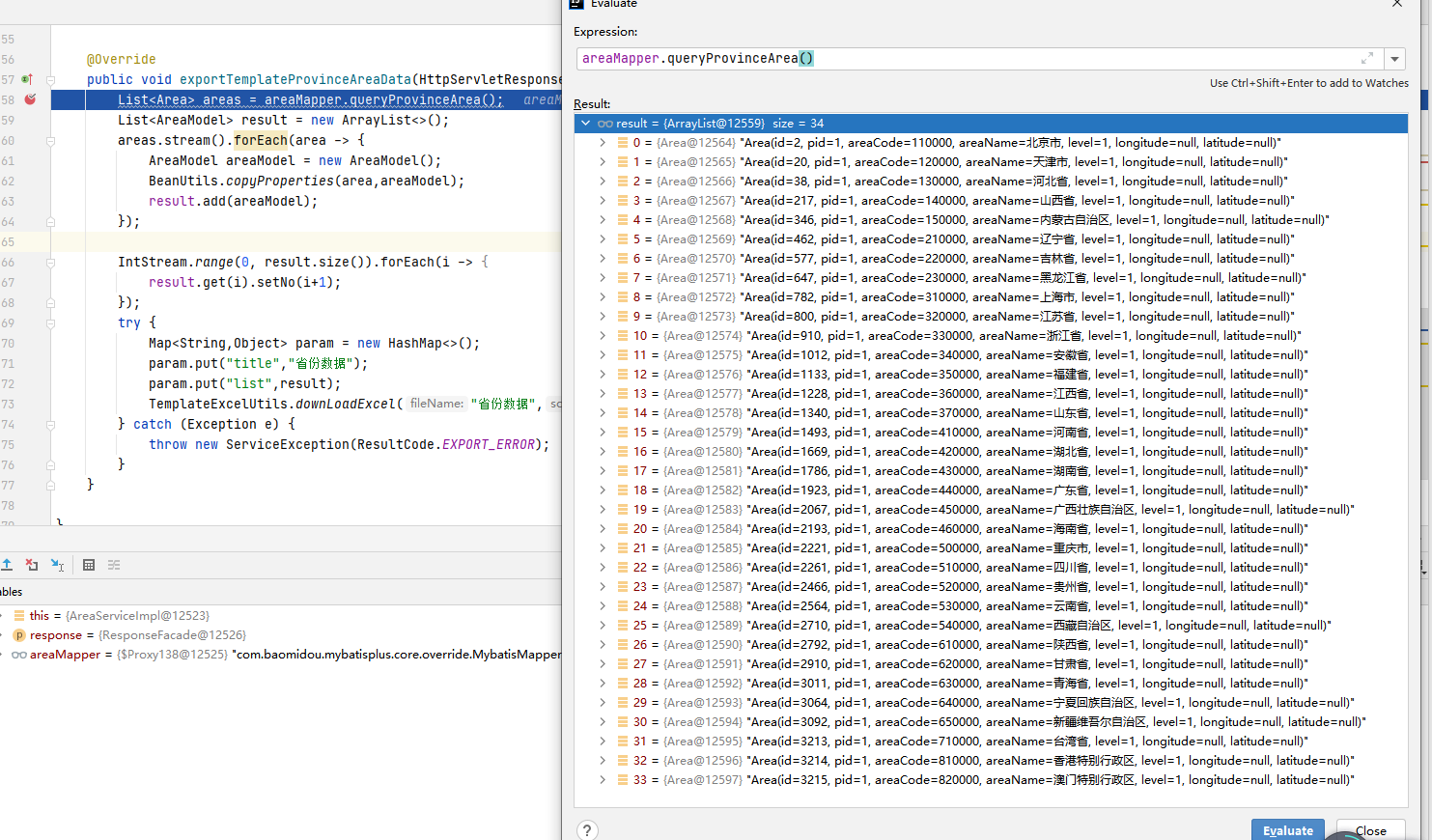Toggle the breakpoint on line 58
1432x840 pixels.
pos(30,99)
